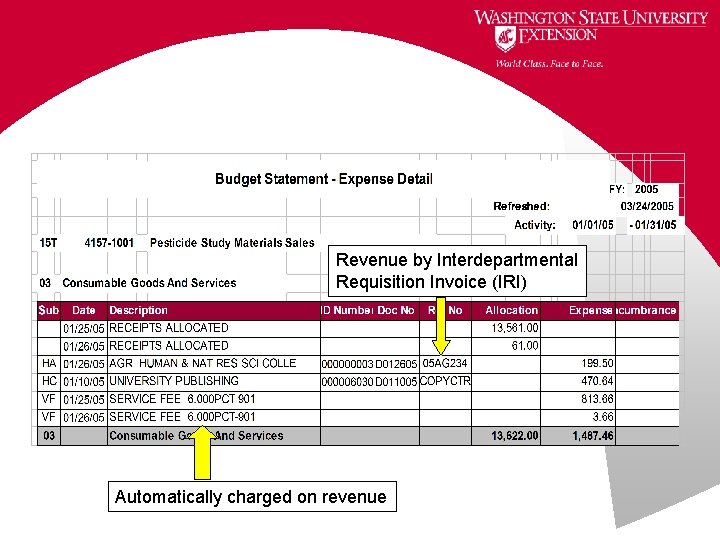This screenshot has width=720, height=540.
Task: Select the Activity start date 01/01/05
Action: (x=593, y=225)
